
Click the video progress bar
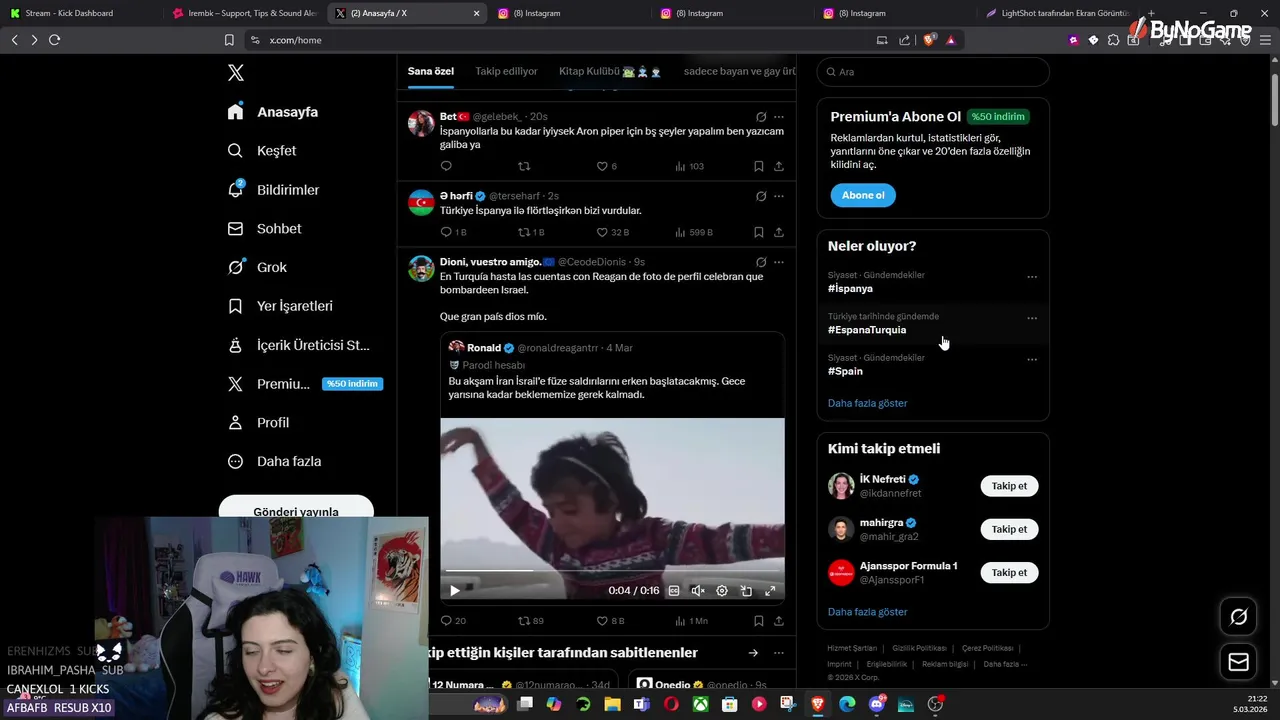coord(612,572)
